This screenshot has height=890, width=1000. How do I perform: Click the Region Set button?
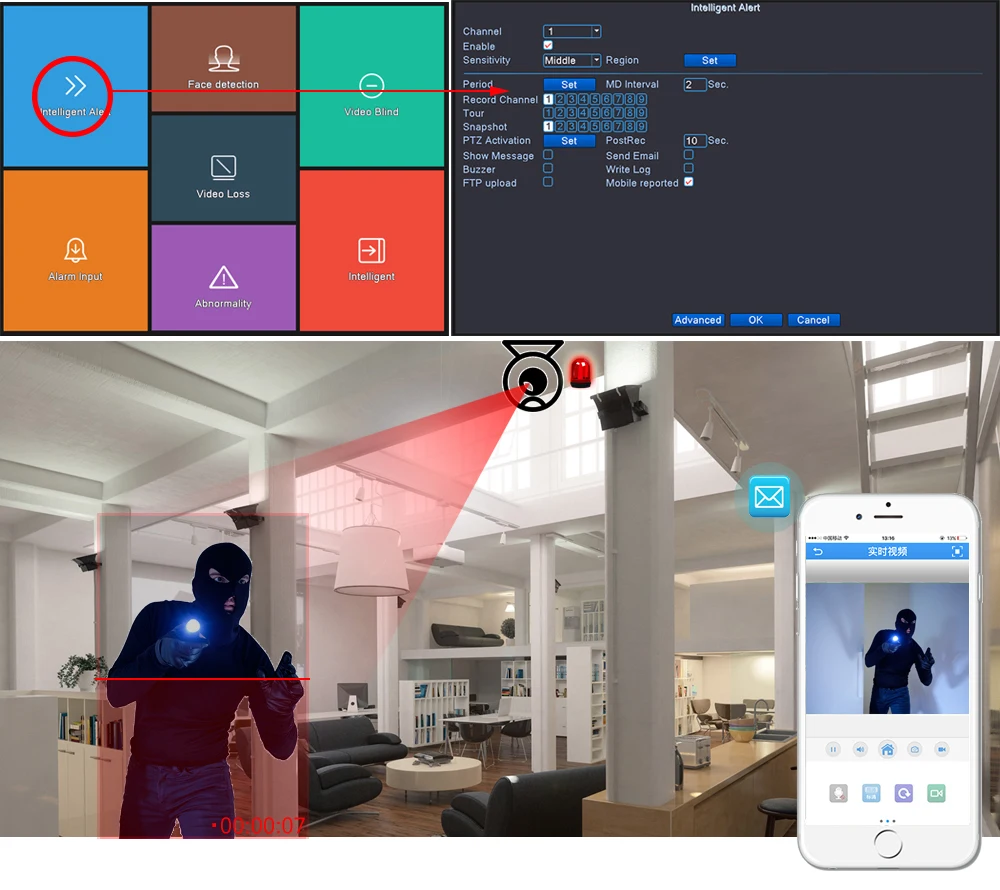pyautogui.click(x=710, y=60)
